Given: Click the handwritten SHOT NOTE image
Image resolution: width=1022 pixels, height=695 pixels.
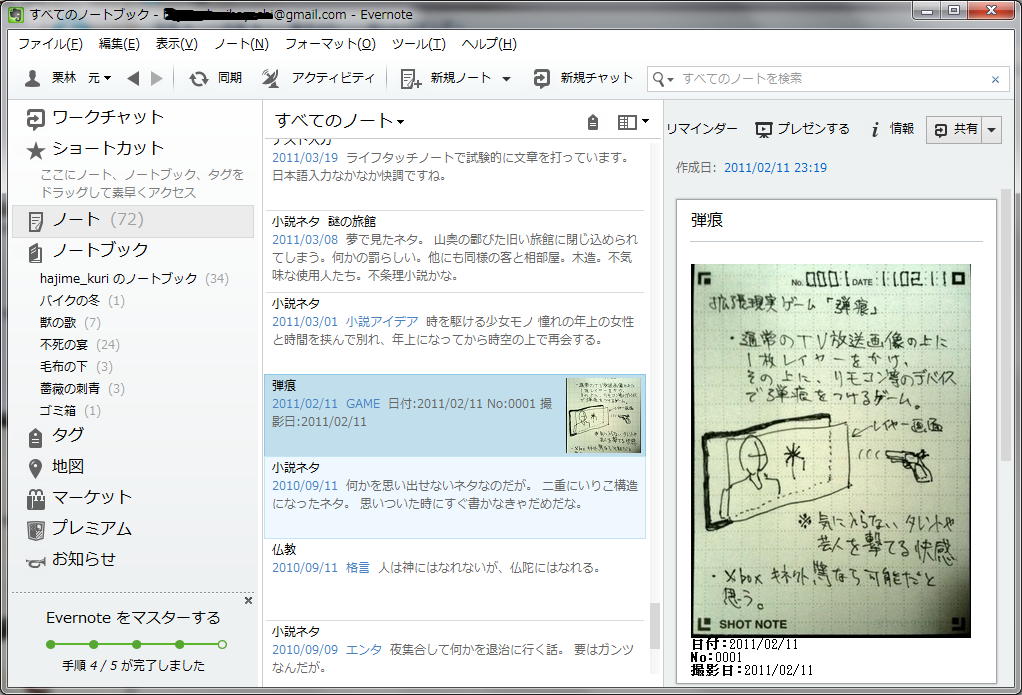Looking at the screenshot, I should coord(830,451).
